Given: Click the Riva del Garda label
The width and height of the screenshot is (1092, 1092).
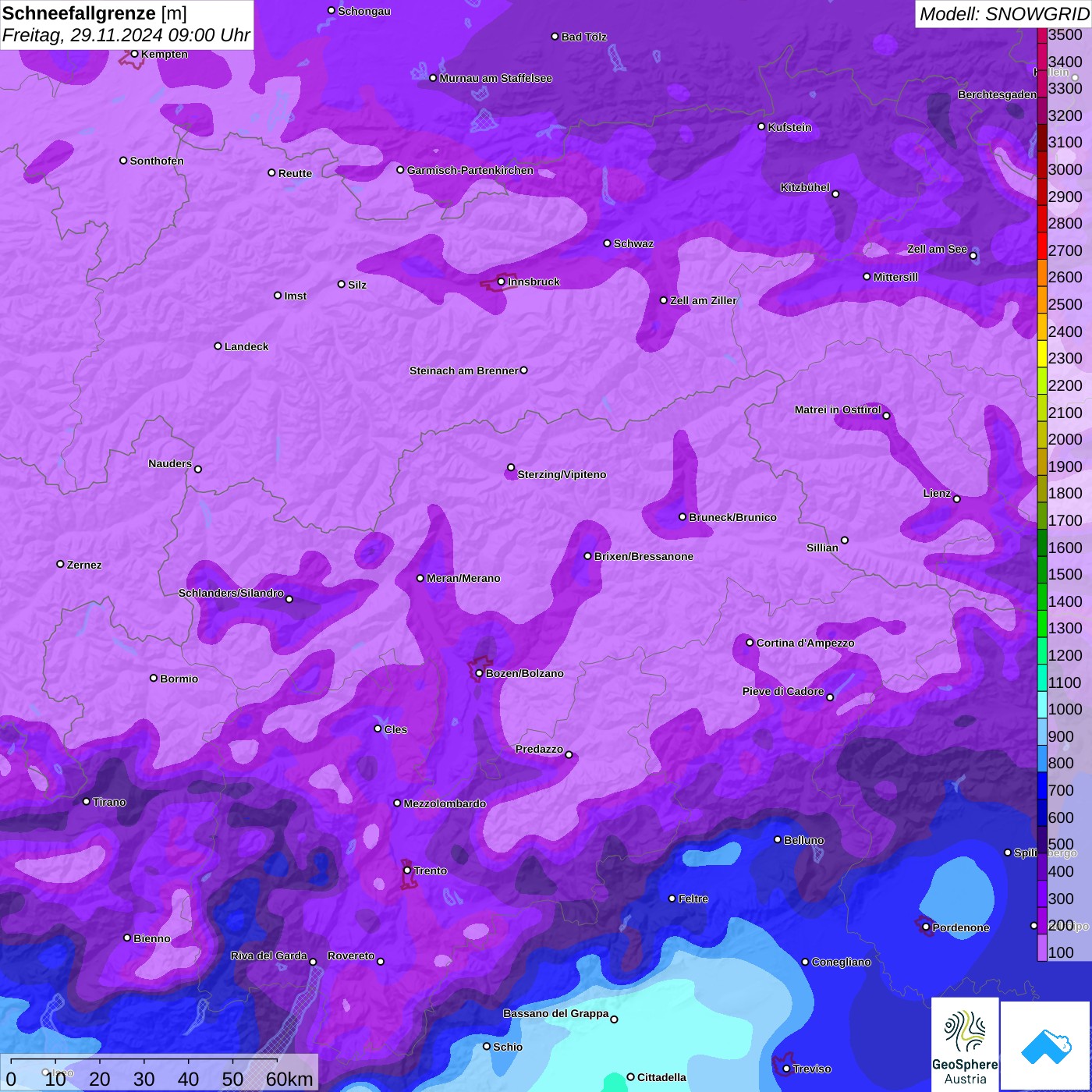Looking at the screenshot, I should (269, 955).
